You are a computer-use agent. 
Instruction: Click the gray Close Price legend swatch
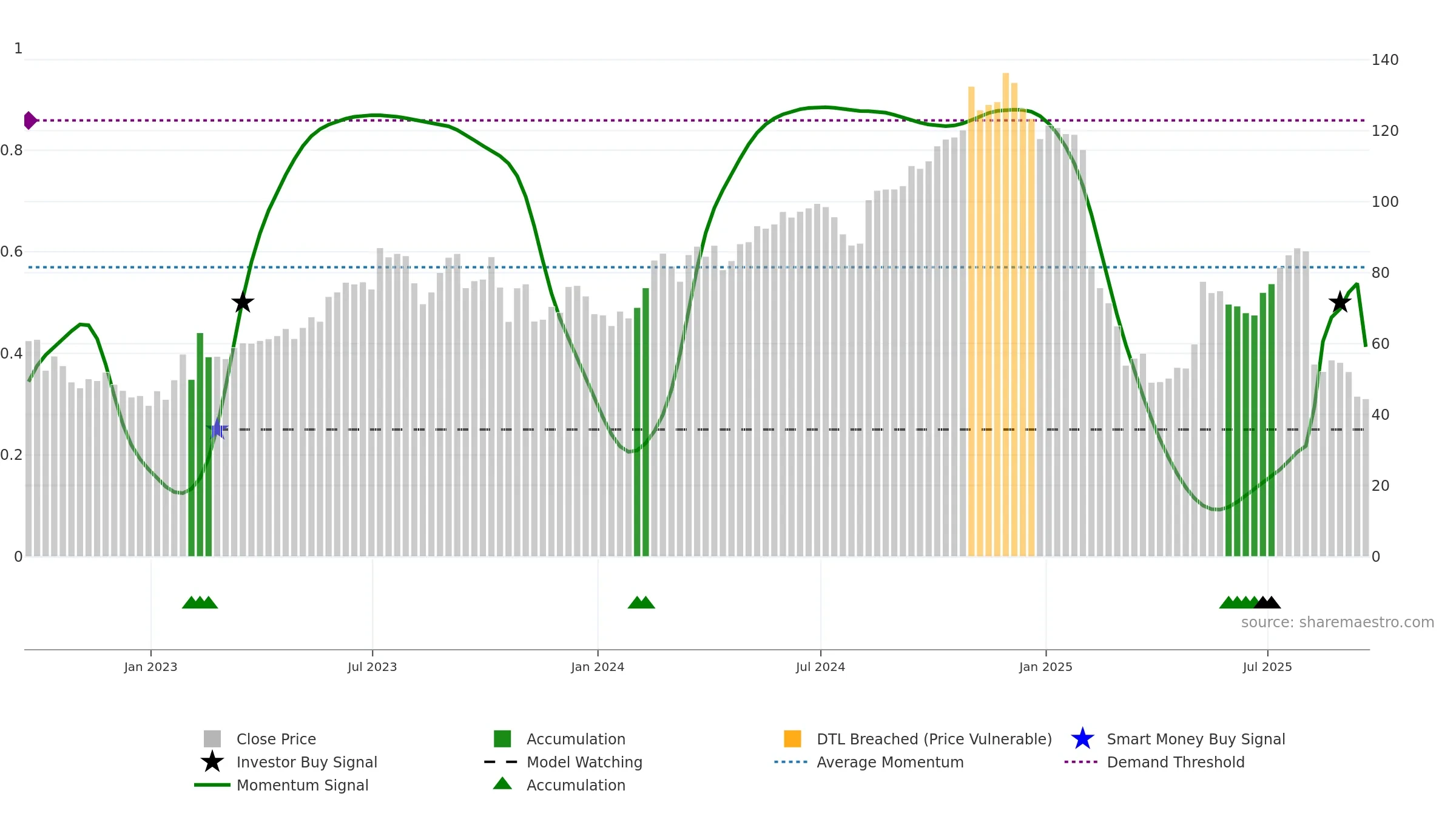click(212, 739)
